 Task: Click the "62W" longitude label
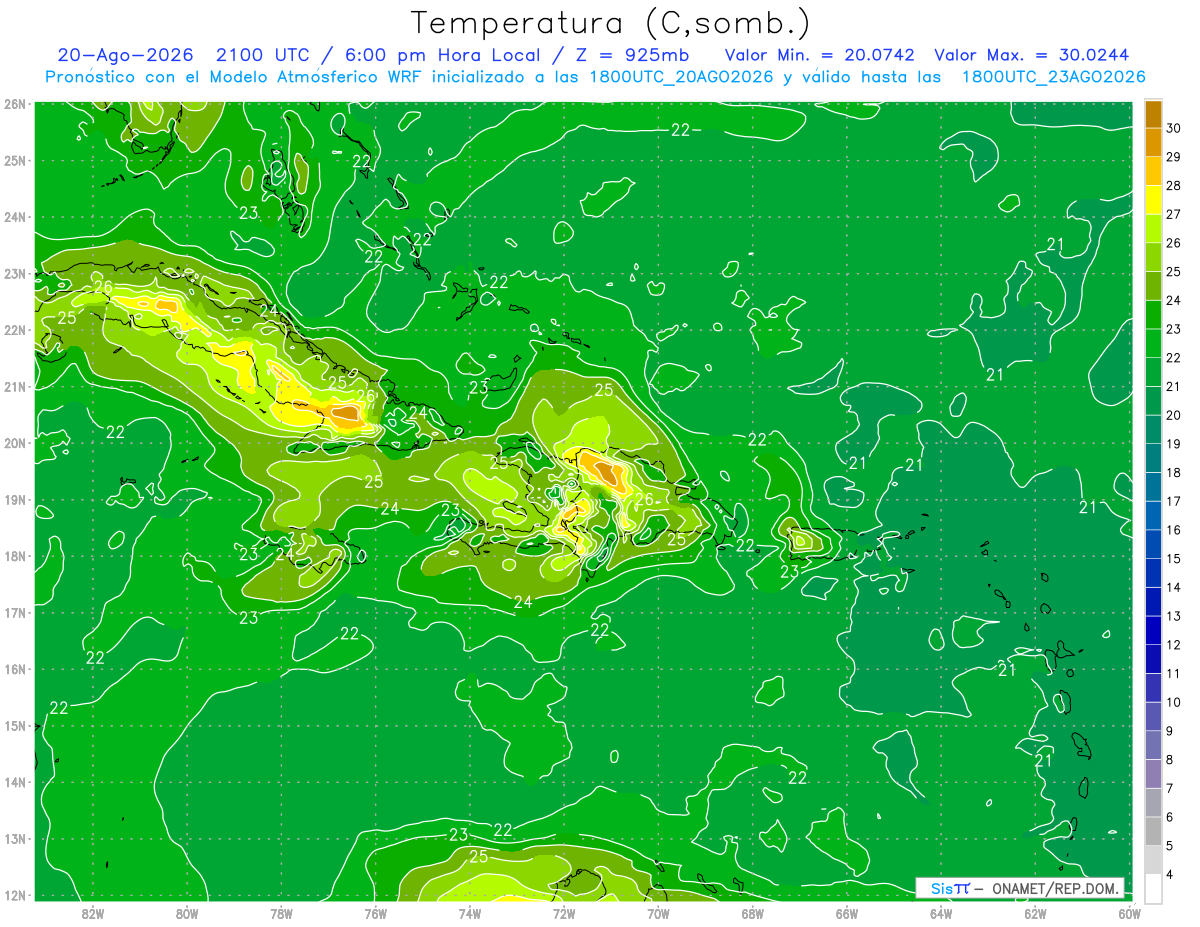click(x=1035, y=913)
